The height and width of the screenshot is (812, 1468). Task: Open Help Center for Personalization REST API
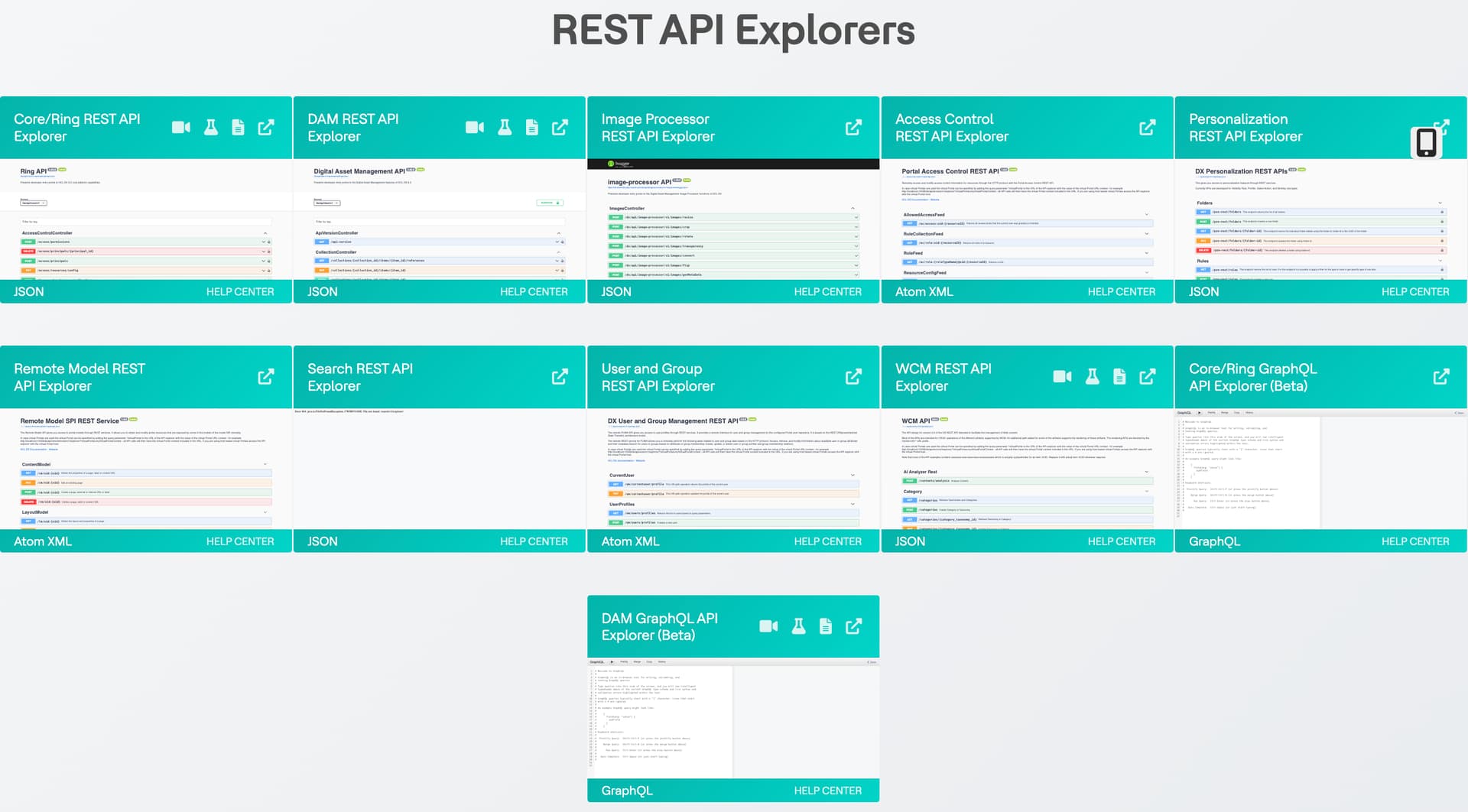point(1414,292)
